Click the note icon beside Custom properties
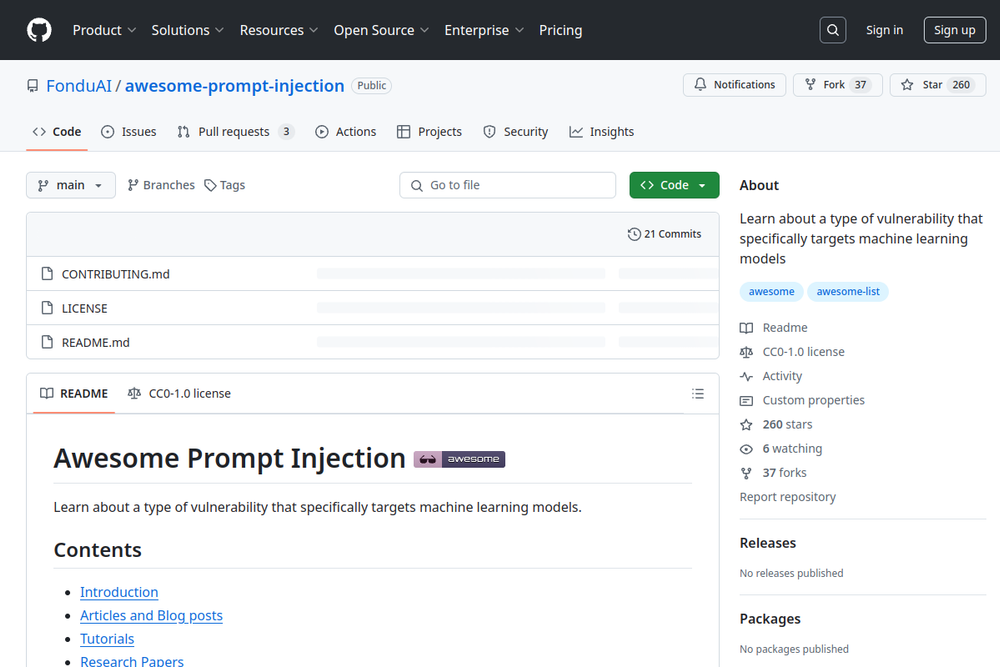1000x667 pixels. click(746, 400)
